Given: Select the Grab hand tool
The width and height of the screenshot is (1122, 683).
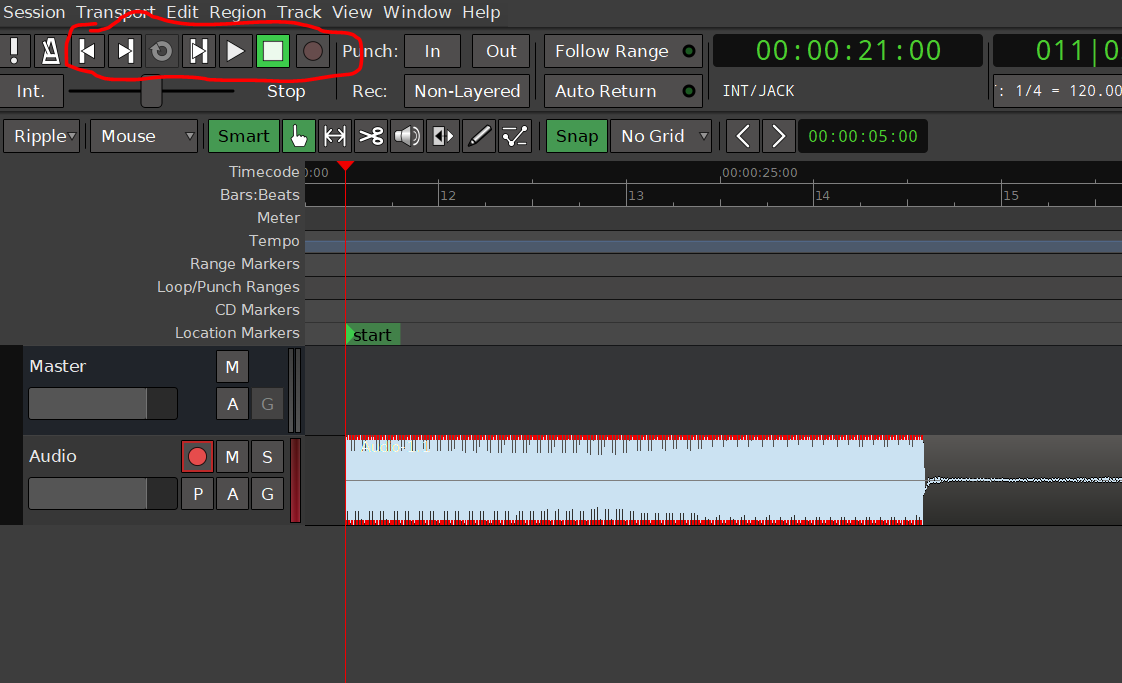Looking at the screenshot, I should (298, 136).
